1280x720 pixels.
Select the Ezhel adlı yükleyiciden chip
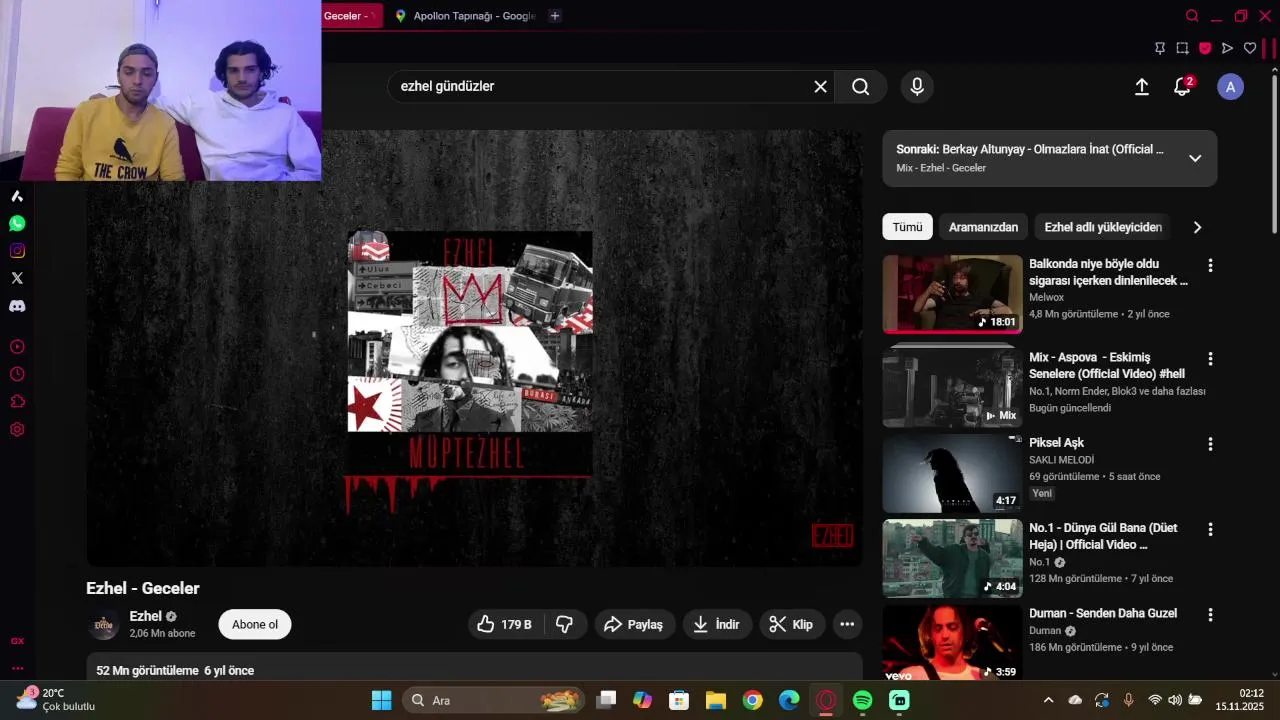coord(1103,227)
